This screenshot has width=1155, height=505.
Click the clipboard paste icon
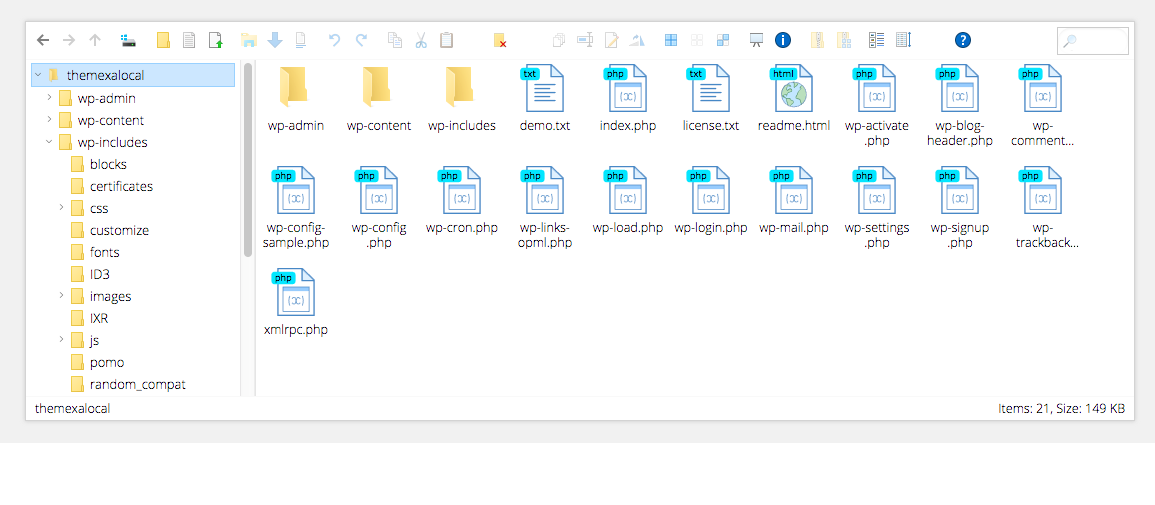click(x=446, y=40)
